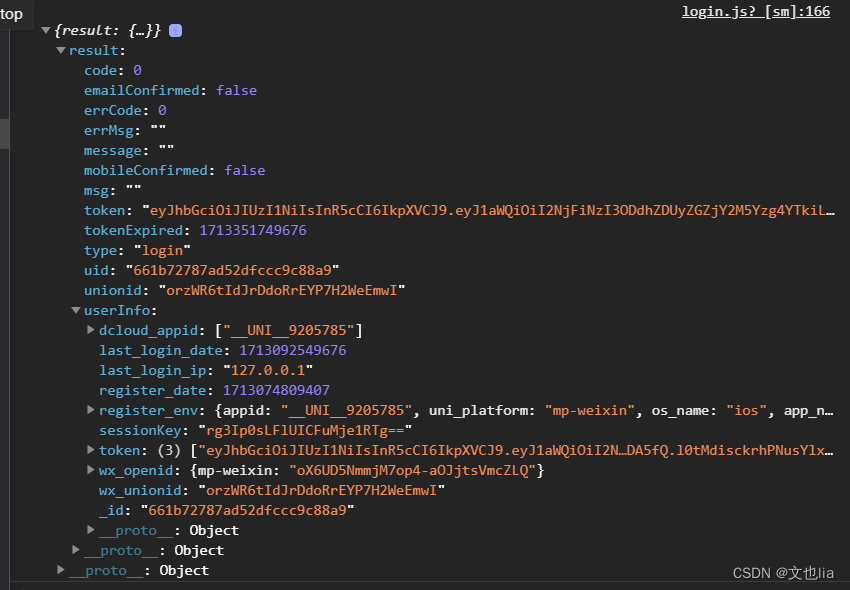Click the left-edge gray scroll indicator
Screen dimensions: 850x590
(4, 133)
